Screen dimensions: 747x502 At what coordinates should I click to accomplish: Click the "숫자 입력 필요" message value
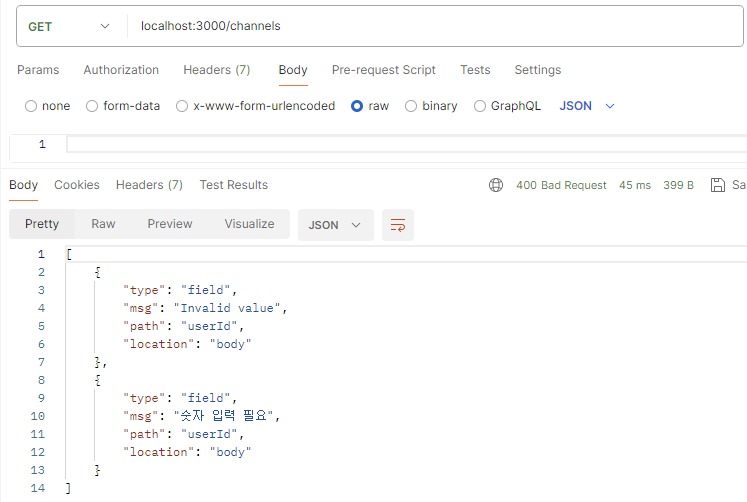(x=223, y=416)
